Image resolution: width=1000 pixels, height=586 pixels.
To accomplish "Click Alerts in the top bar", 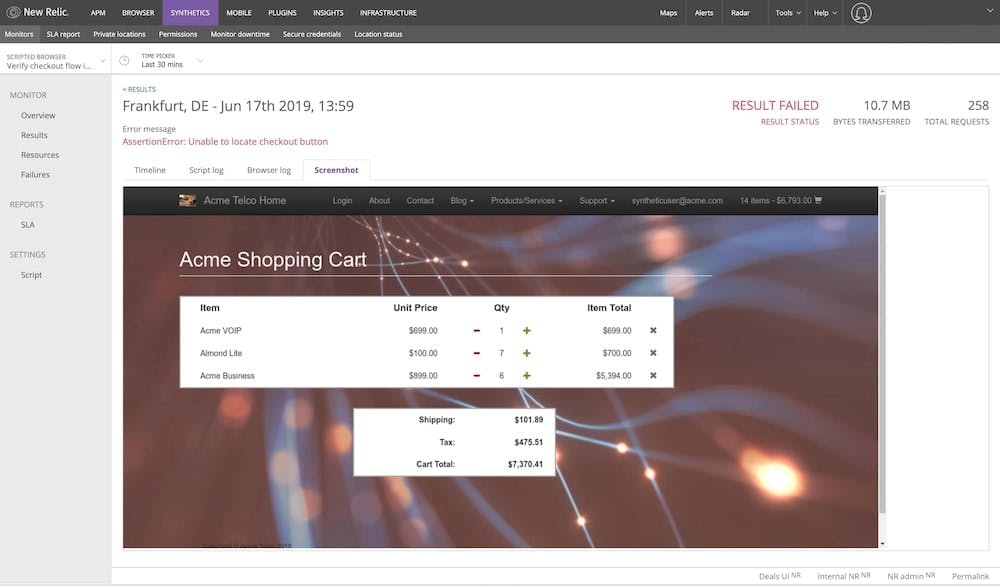I will [x=703, y=13].
